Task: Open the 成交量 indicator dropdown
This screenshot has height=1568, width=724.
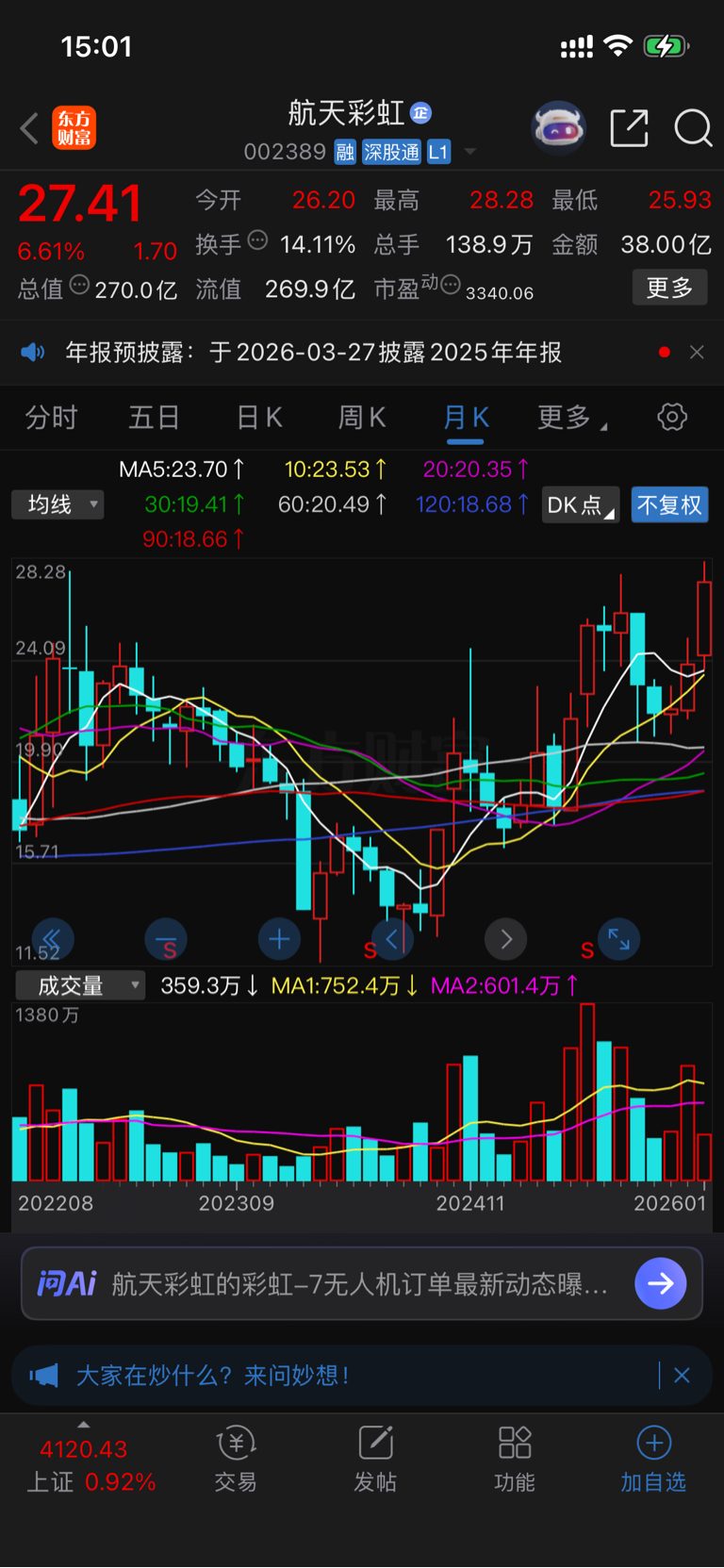Action: [x=80, y=986]
